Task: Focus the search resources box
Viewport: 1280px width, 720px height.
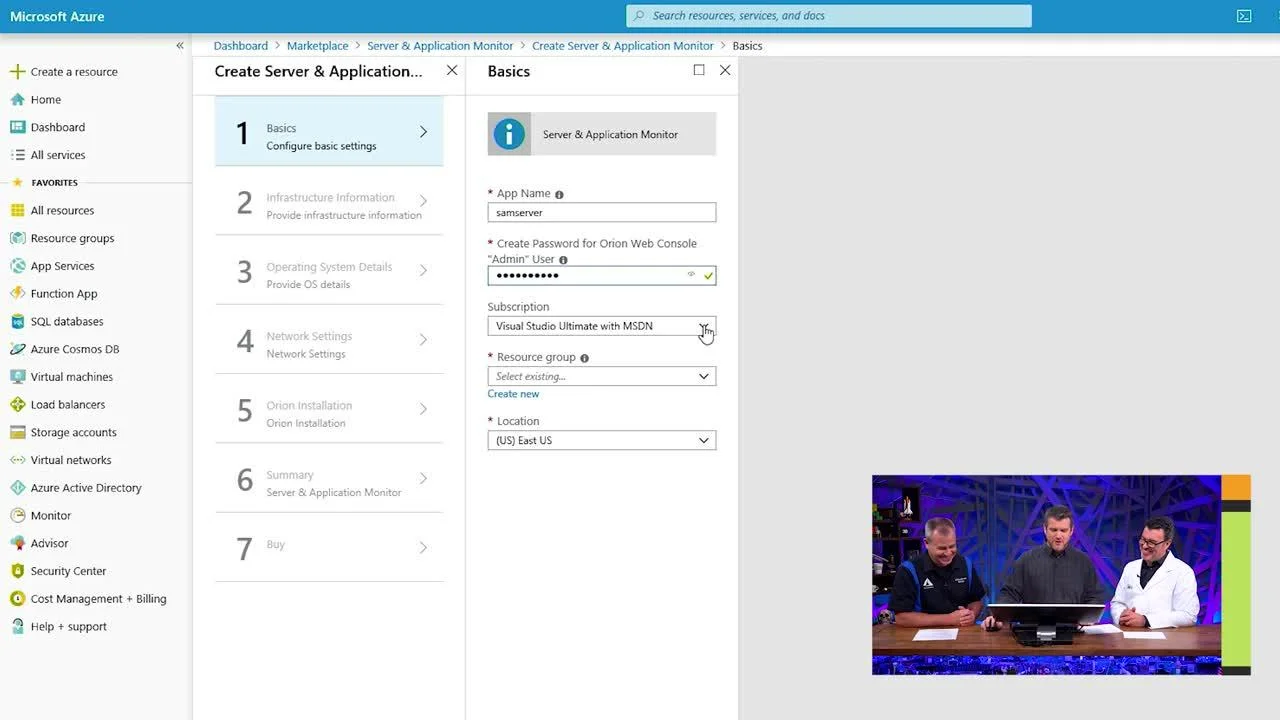Action: pos(829,16)
